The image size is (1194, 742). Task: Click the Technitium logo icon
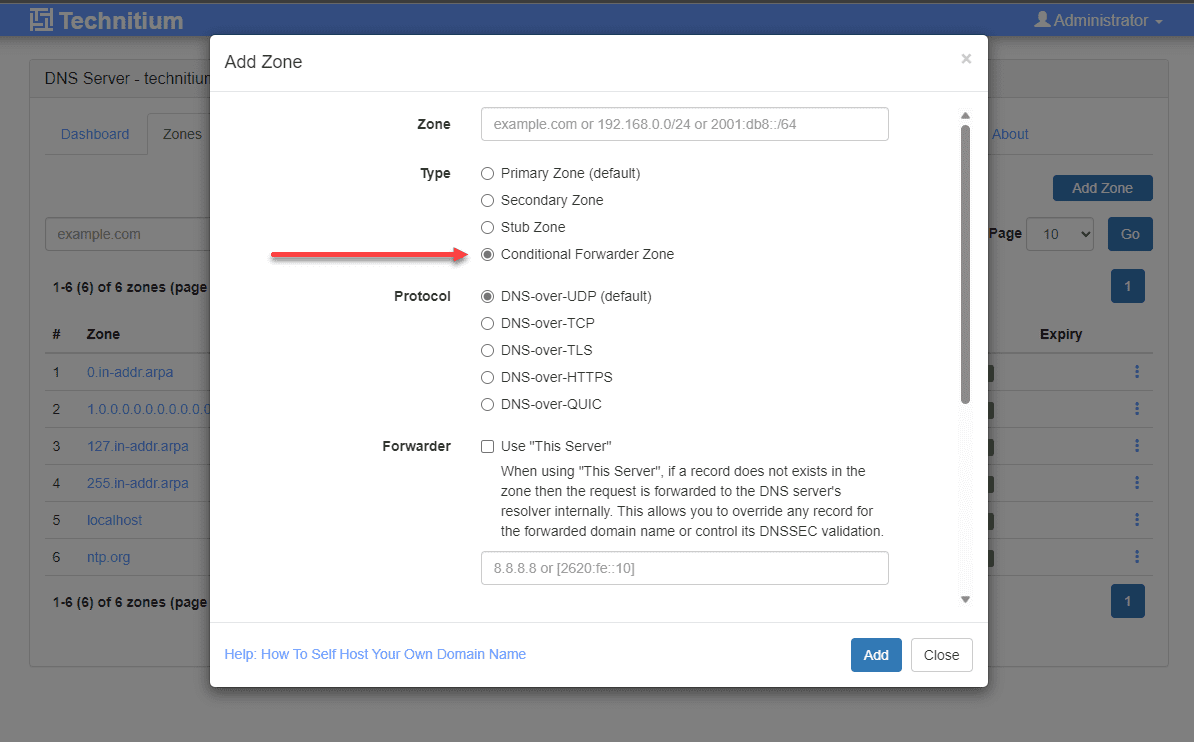coord(42,19)
